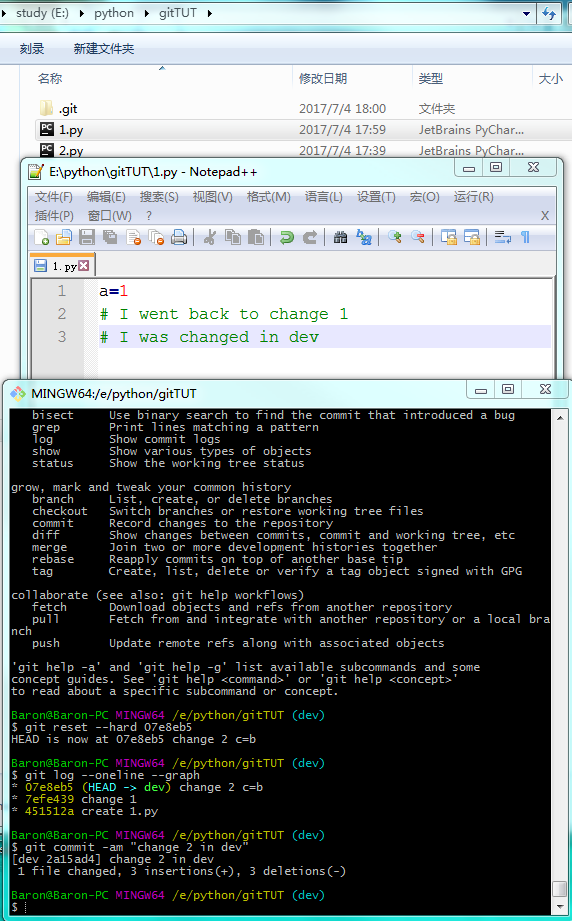Image resolution: width=572 pixels, height=921 pixels.
Task: Click the New file icon in Notepad++
Action: (x=41, y=237)
